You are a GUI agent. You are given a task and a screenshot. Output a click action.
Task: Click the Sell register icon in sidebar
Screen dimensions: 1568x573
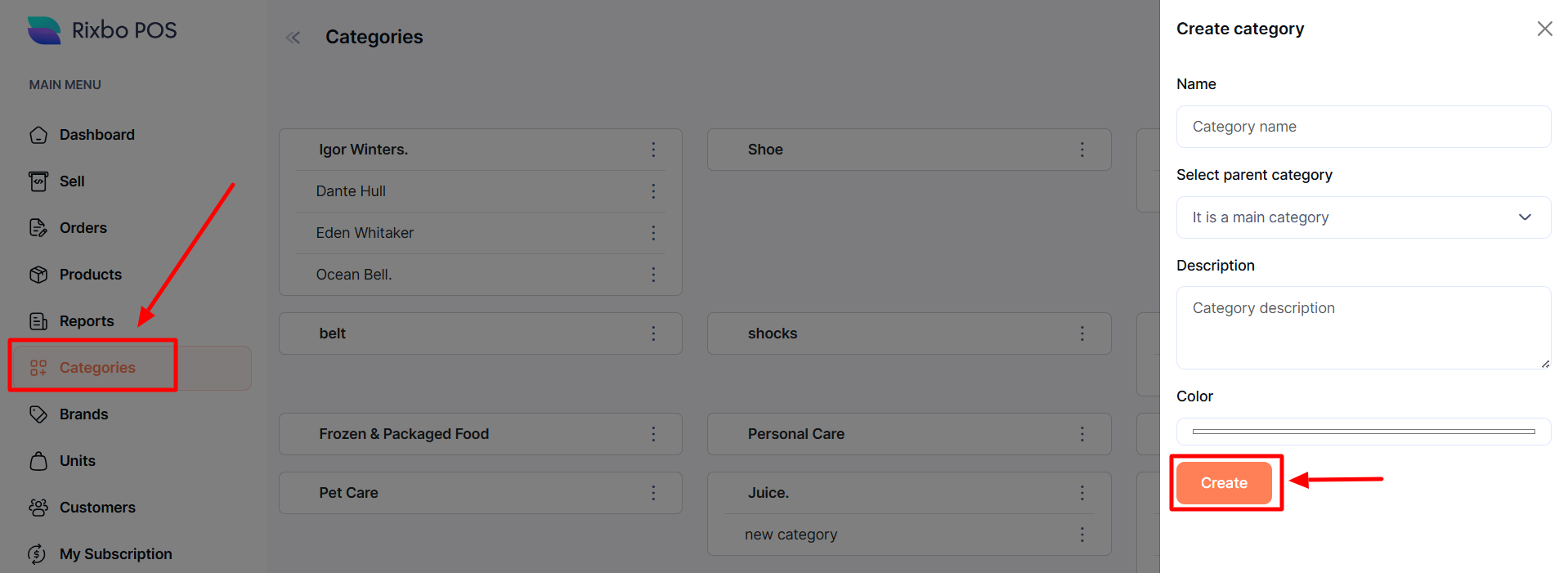point(38,181)
